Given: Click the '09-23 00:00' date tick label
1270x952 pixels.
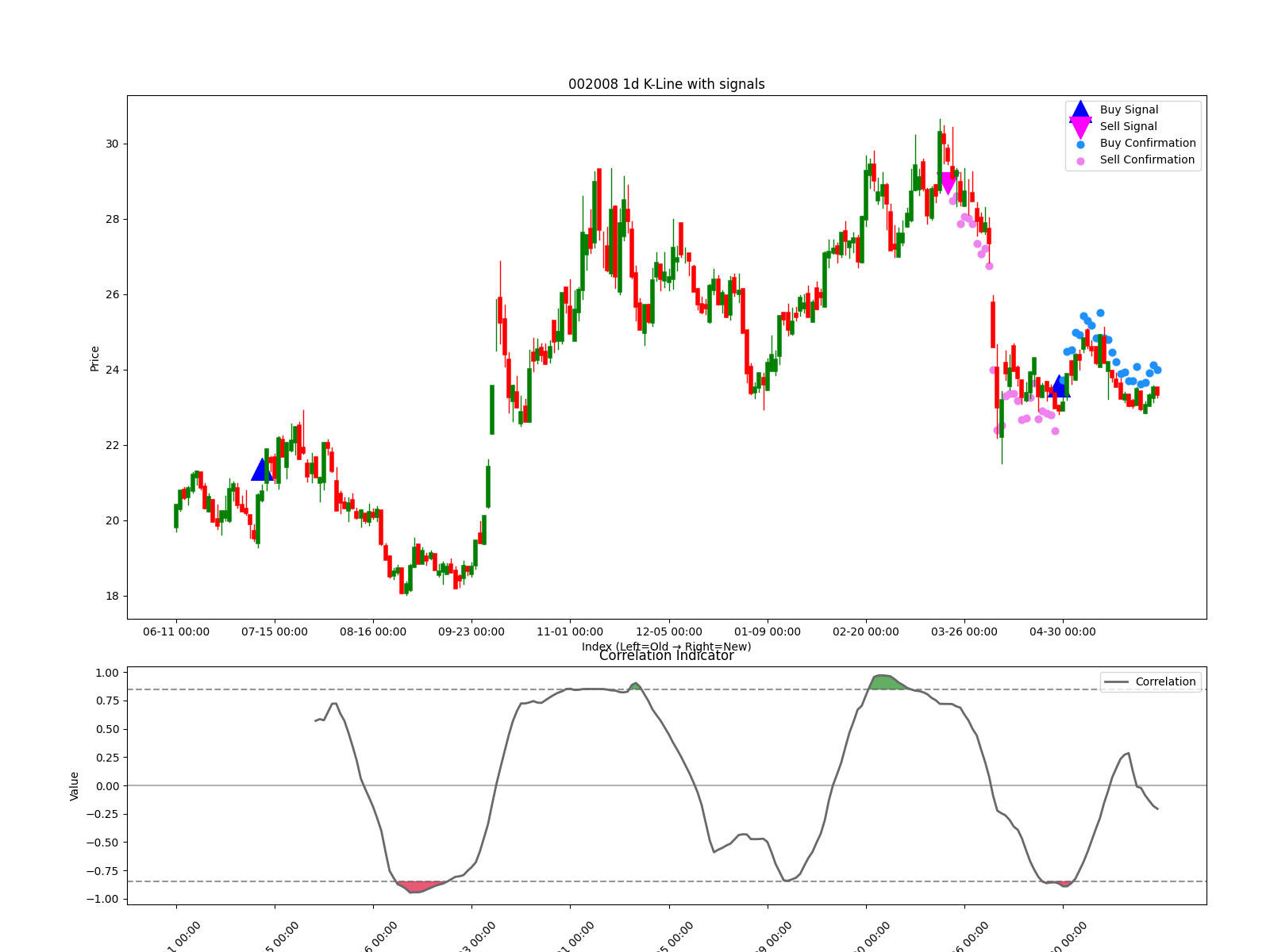Looking at the screenshot, I should 471,631.
